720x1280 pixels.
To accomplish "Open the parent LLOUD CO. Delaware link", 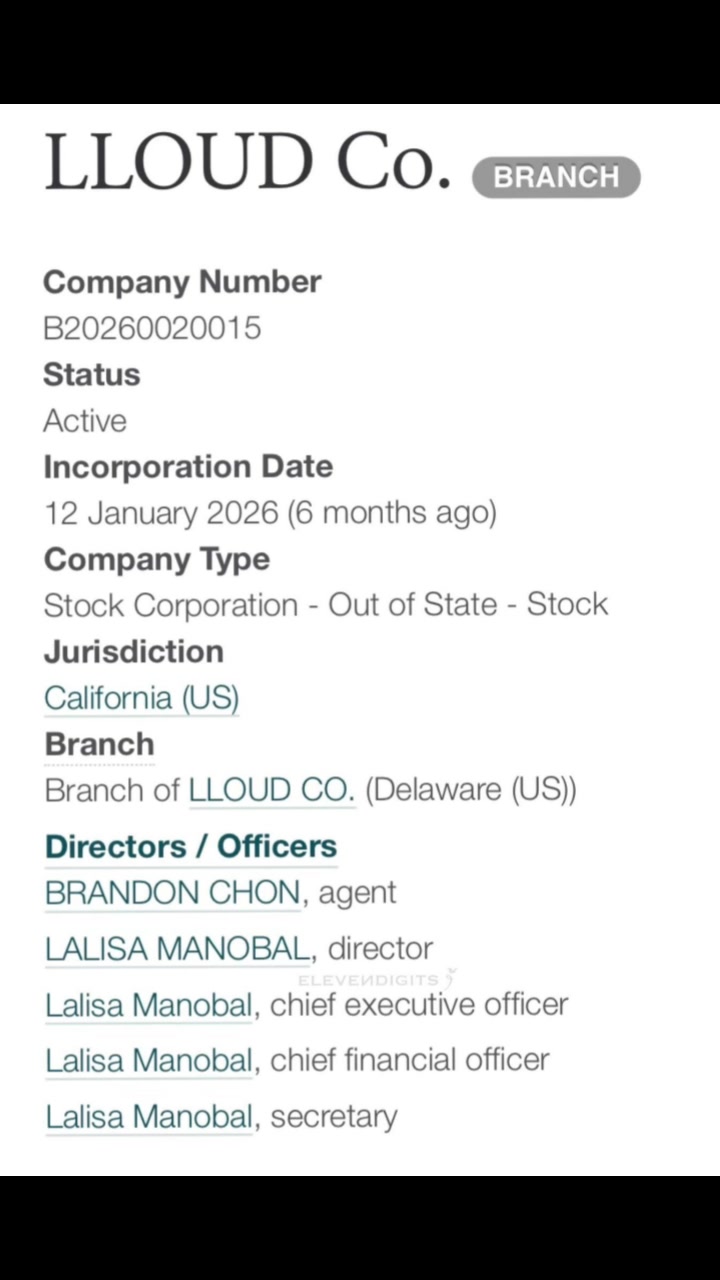I will pos(272,790).
